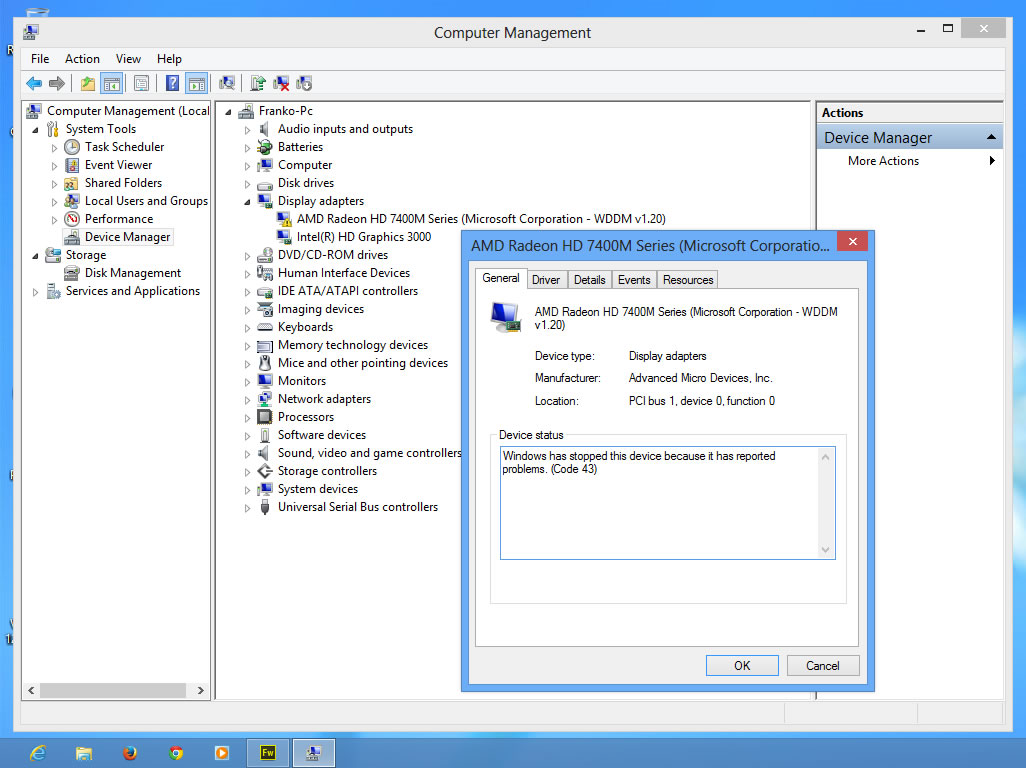Select the General tab in the properties dialog
The image size is (1026, 768).
click(501, 278)
